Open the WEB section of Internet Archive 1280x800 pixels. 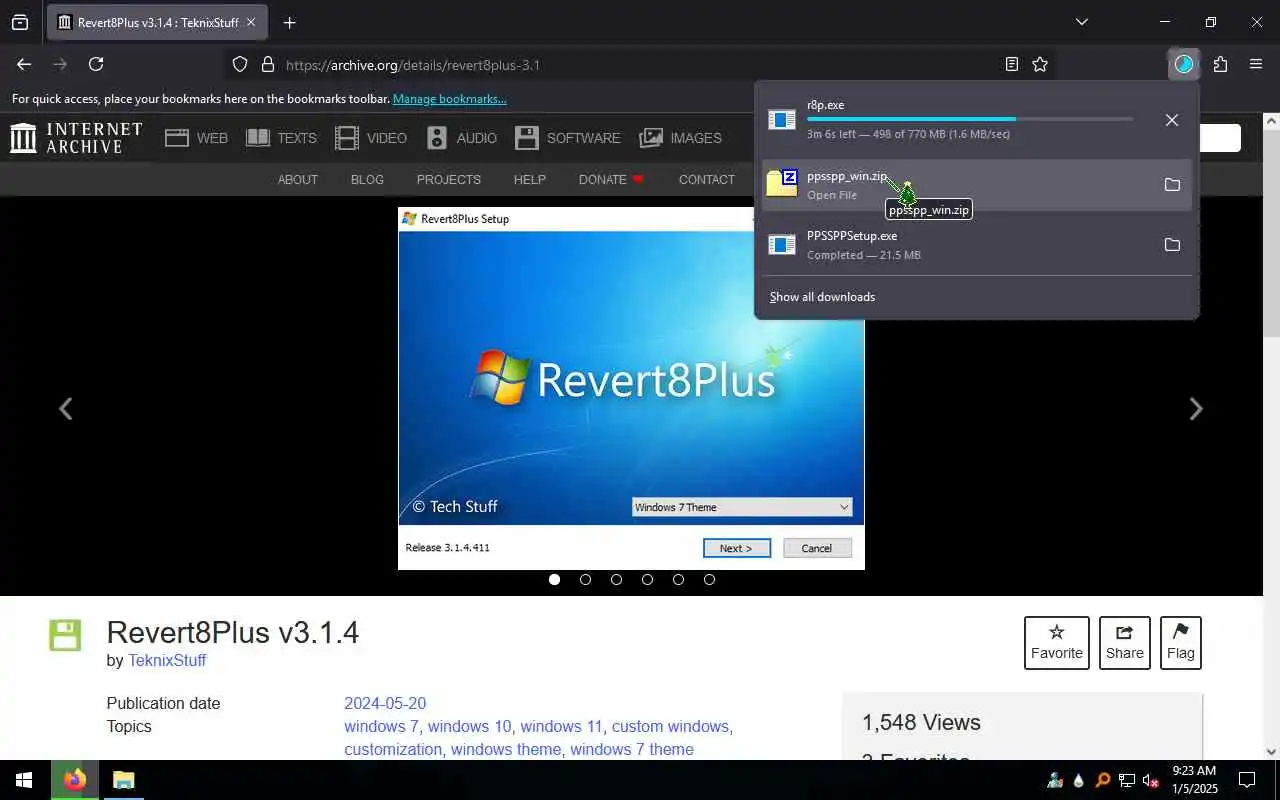pyautogui.click(x=196, y=138)
